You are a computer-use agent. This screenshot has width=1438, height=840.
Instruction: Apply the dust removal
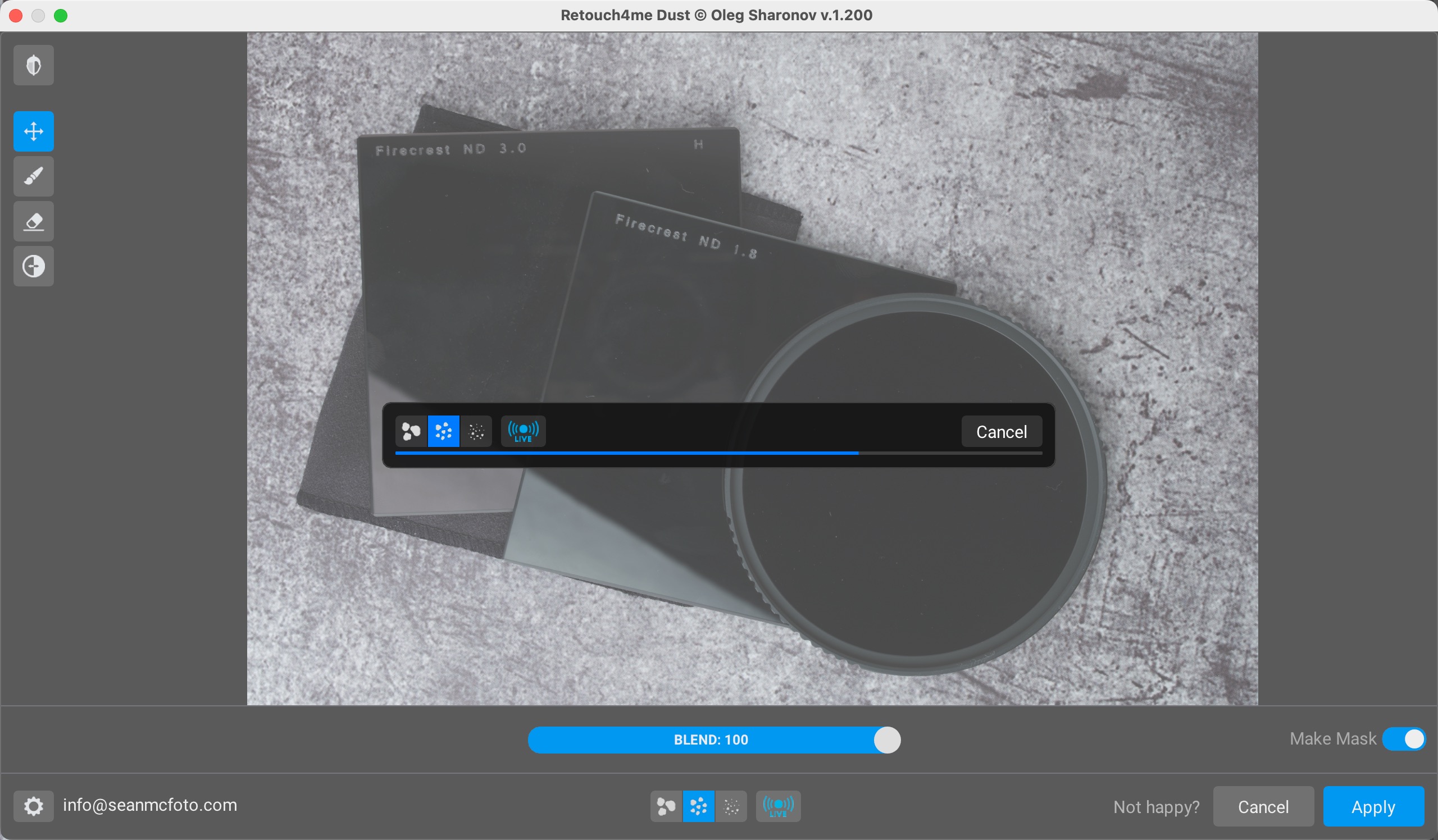pyautogui.click(x=1373, y=806)
